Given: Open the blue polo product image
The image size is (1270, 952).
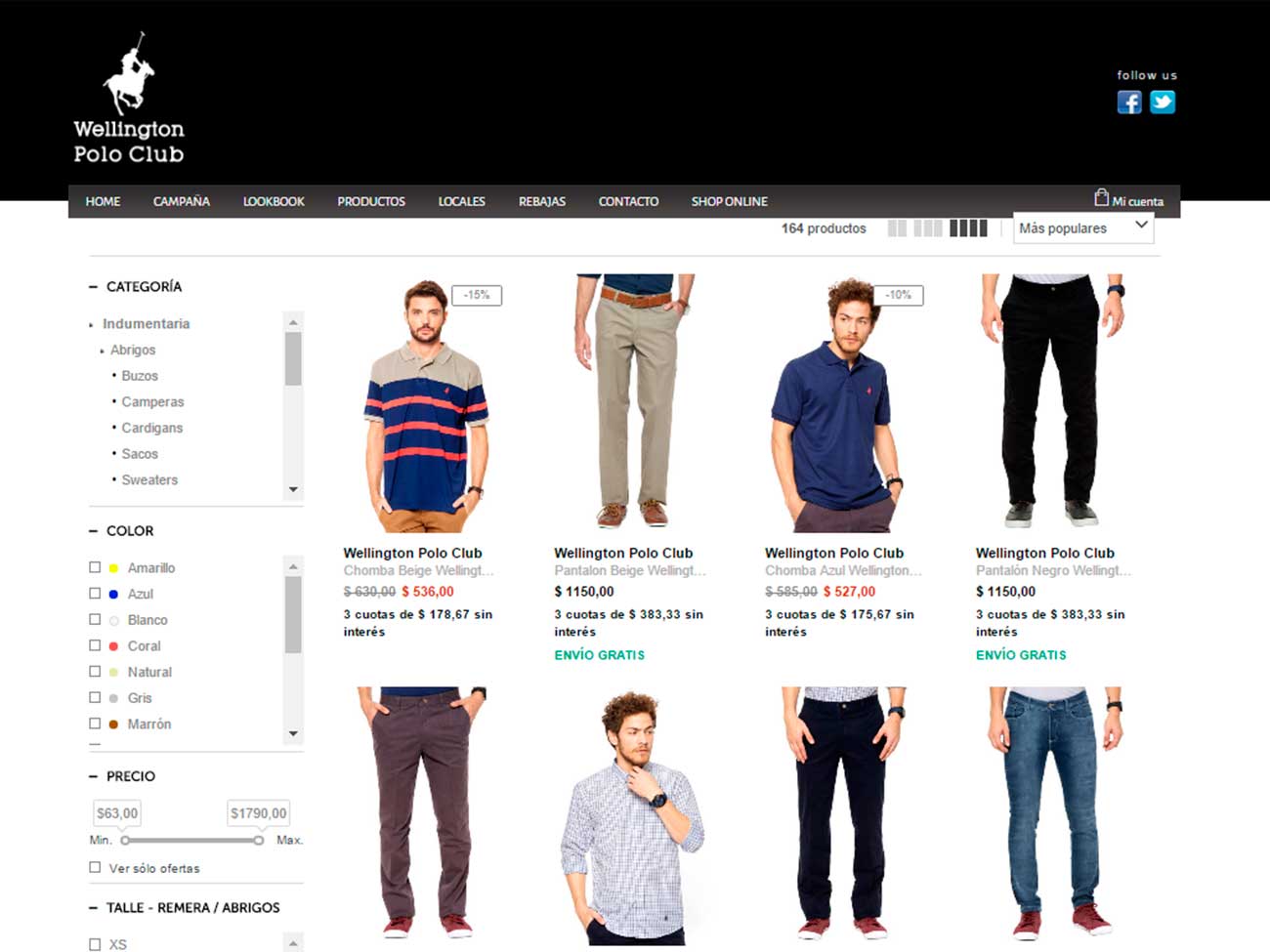Looking at the screenshot, I should (x=837, y=404).
